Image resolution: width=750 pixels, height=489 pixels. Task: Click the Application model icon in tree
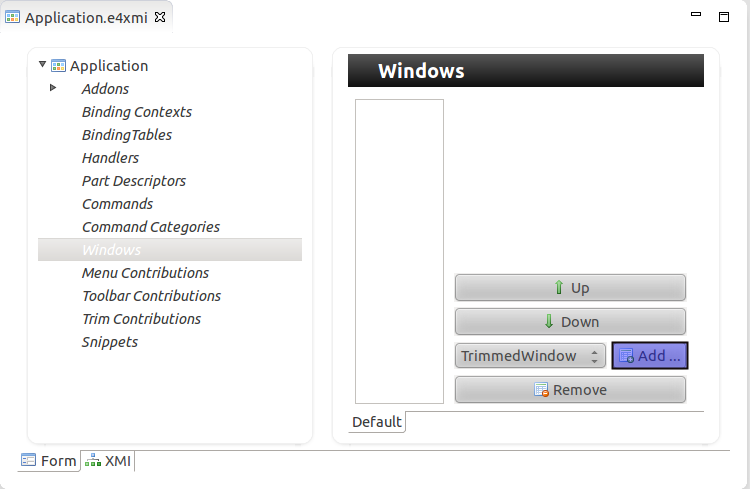click(58, 66)
